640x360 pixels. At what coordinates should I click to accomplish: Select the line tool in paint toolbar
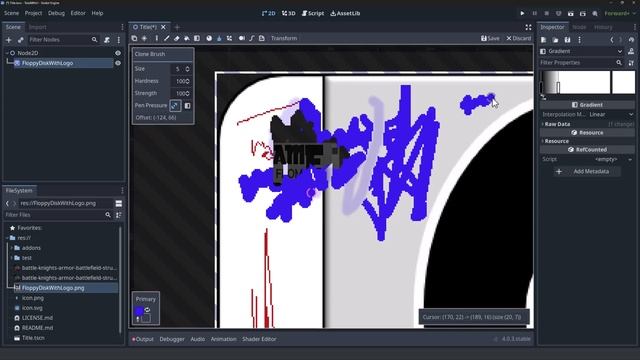(167, 38)
